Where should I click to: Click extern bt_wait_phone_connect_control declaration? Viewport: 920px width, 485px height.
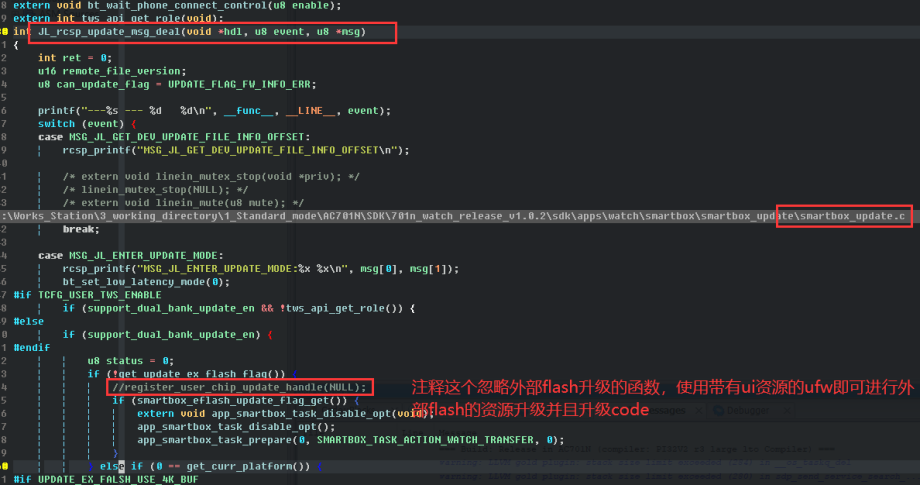click(x=177, y=5)
